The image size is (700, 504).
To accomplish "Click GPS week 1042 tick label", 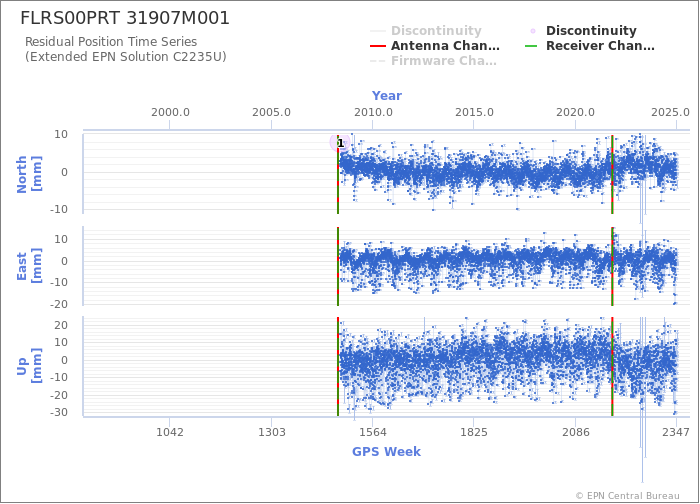I will pyautogui.click(x=170, y=432).
